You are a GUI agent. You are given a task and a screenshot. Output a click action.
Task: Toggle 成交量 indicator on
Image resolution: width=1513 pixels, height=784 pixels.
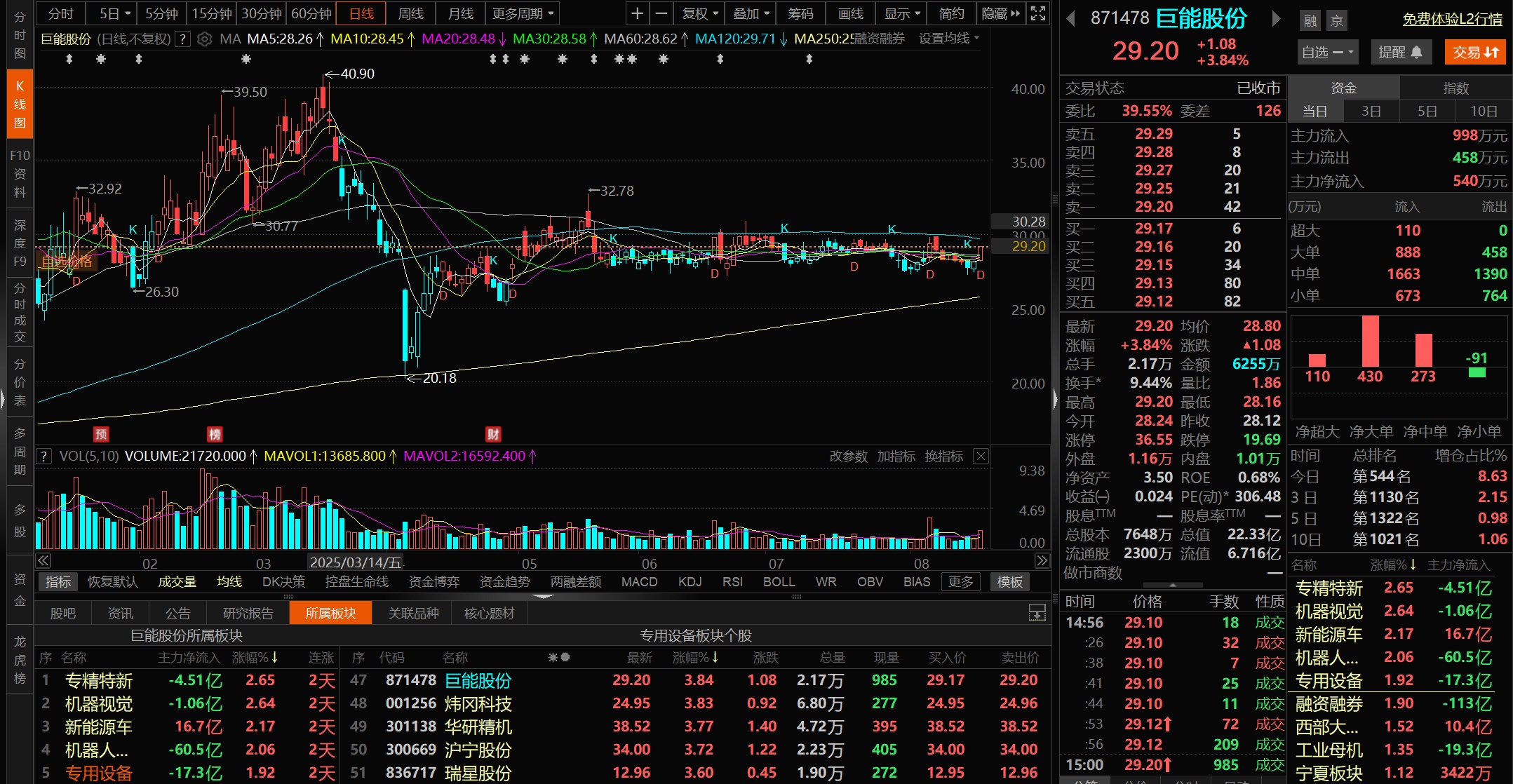coord(177,582)
